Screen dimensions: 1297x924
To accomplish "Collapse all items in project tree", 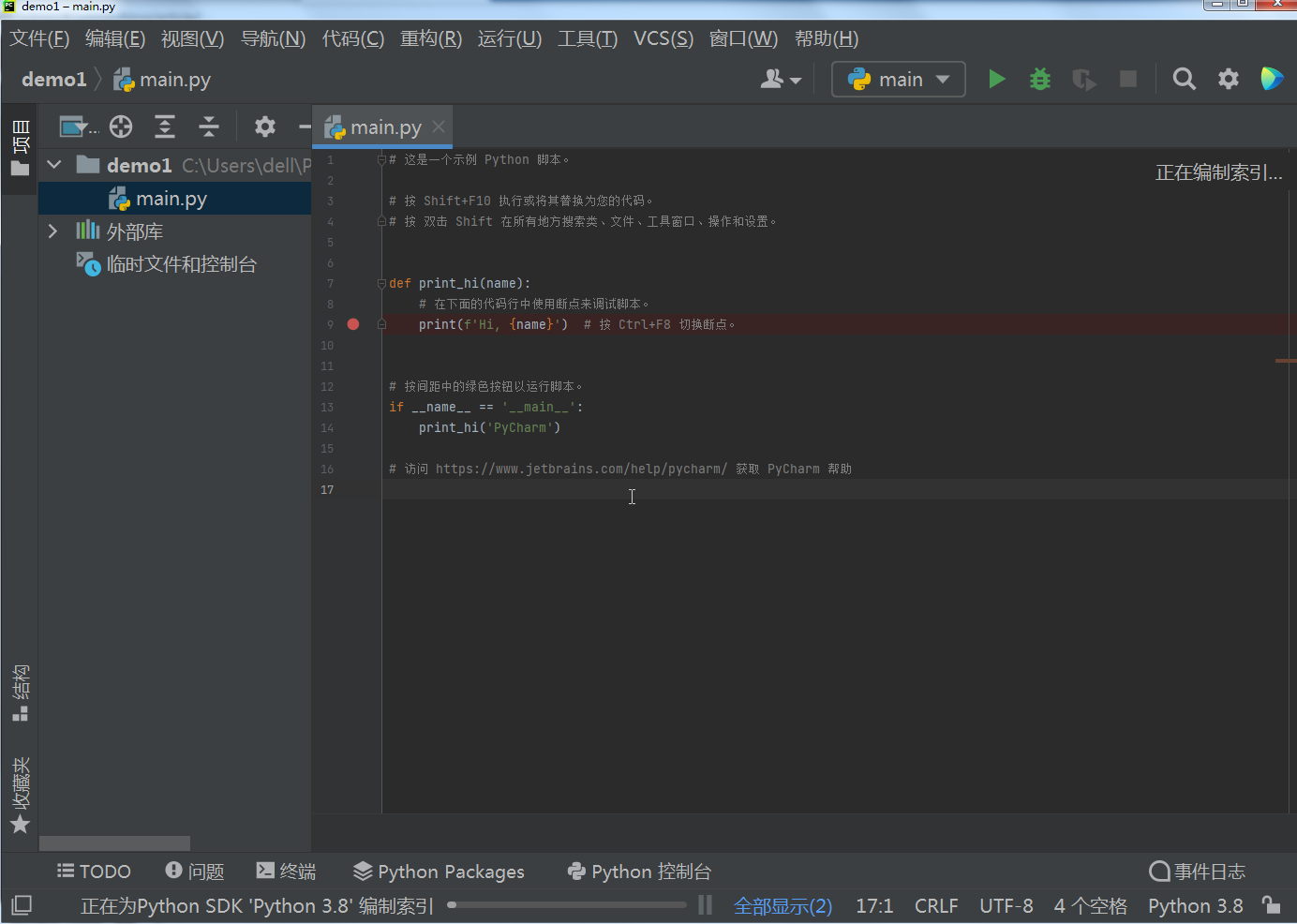I will tap(209, 127).
